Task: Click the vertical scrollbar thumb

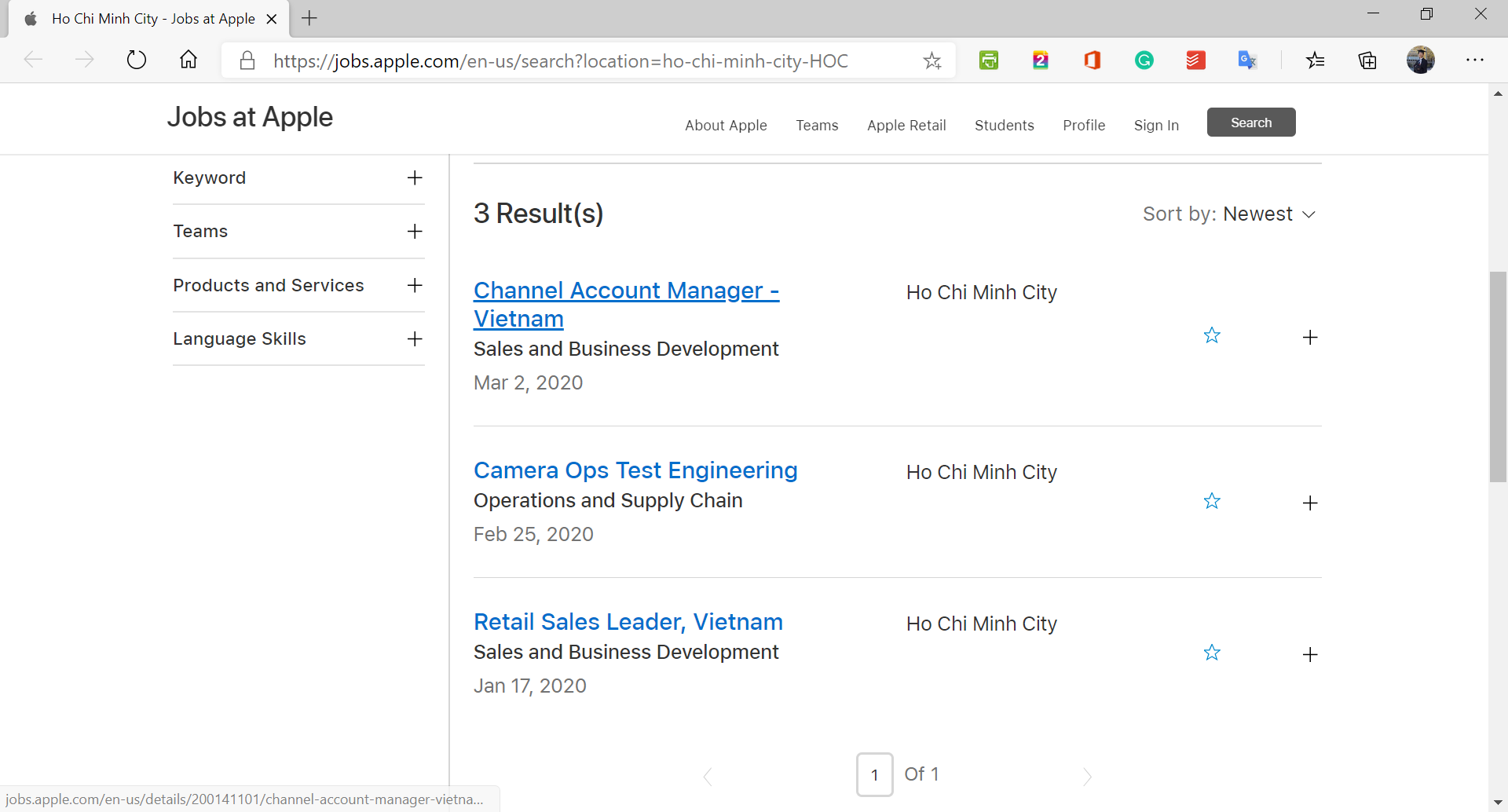Action: coord(1498,377)
